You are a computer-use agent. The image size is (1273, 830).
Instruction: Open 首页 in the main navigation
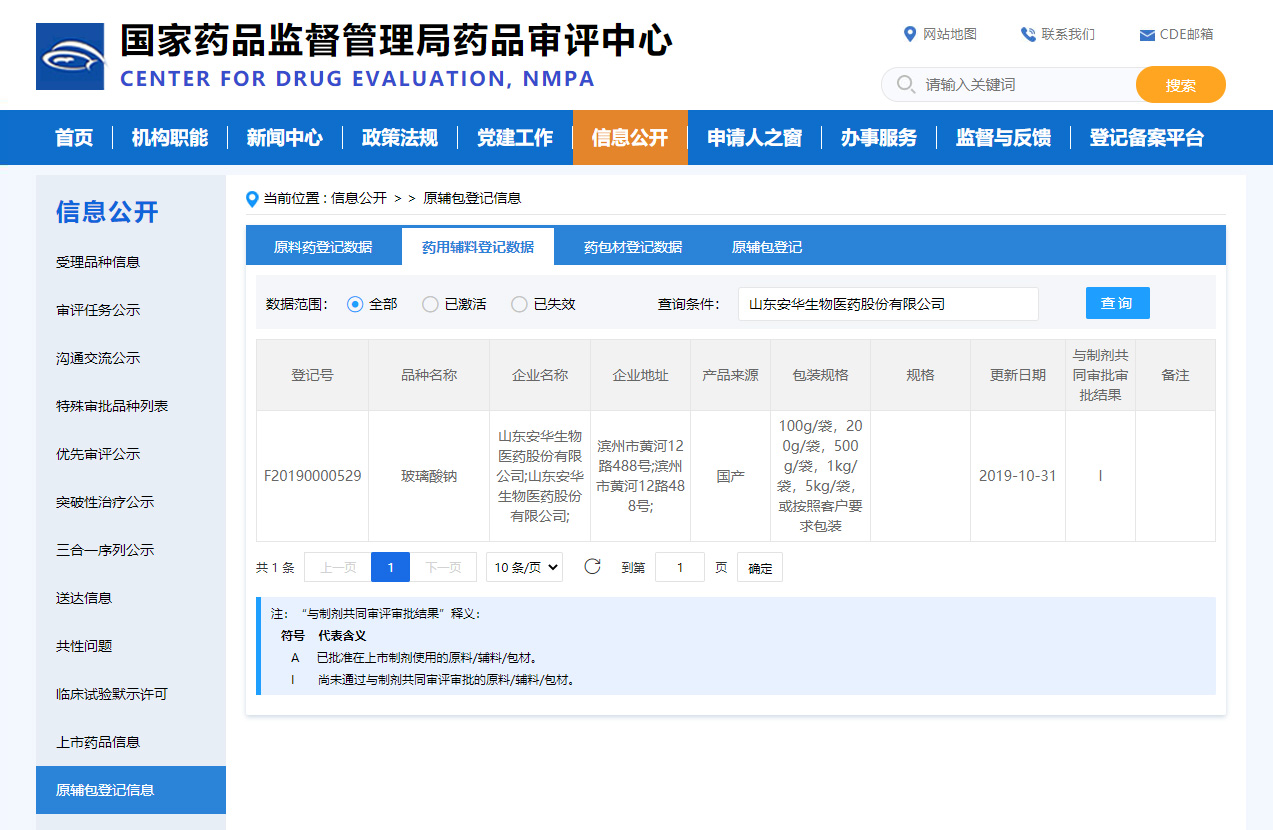click(74, 138)
